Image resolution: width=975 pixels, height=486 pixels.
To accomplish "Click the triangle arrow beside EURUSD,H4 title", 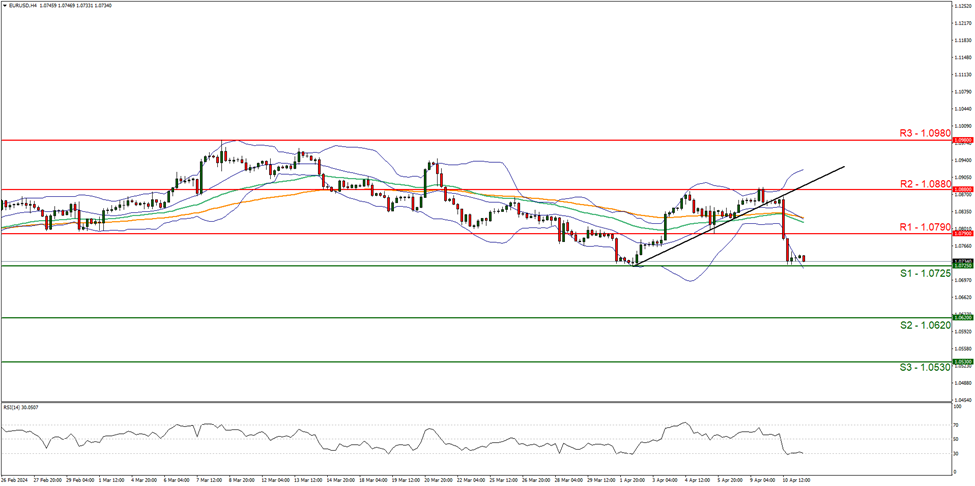I will [5, 5].
